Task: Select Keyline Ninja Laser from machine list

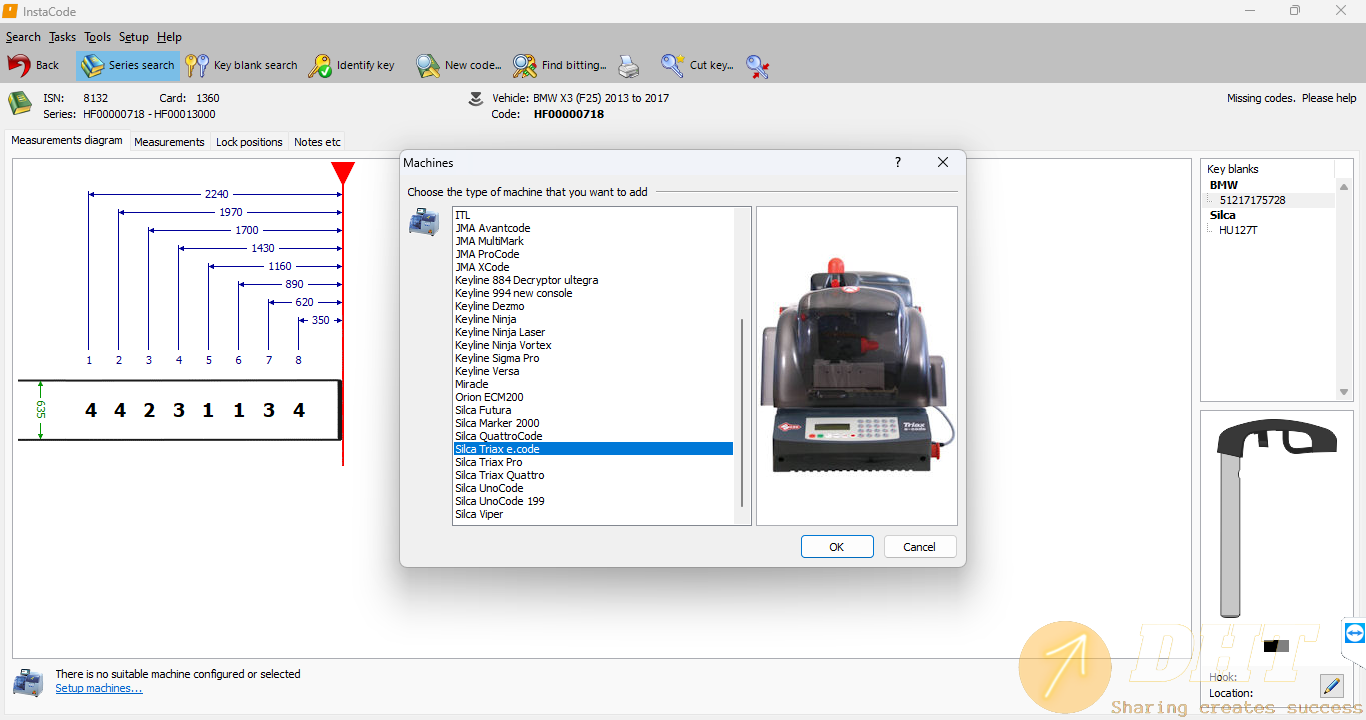Action: 500,332
